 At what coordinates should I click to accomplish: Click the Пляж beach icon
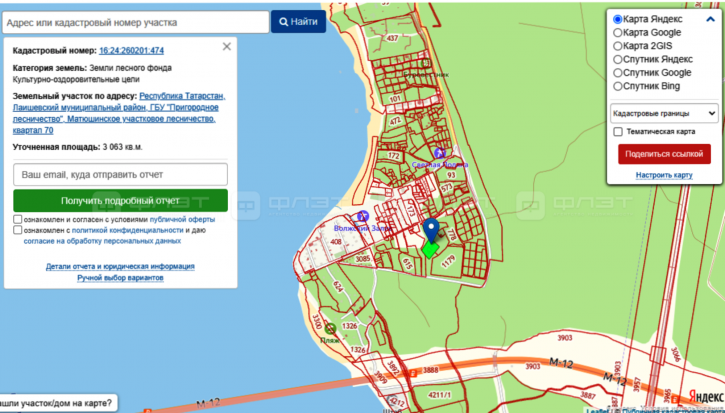click(330, 329)
